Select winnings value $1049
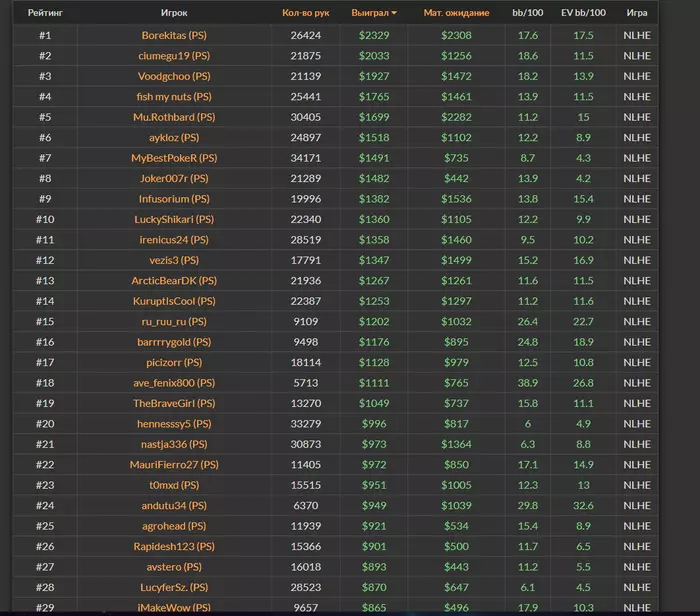 point(374,404)
